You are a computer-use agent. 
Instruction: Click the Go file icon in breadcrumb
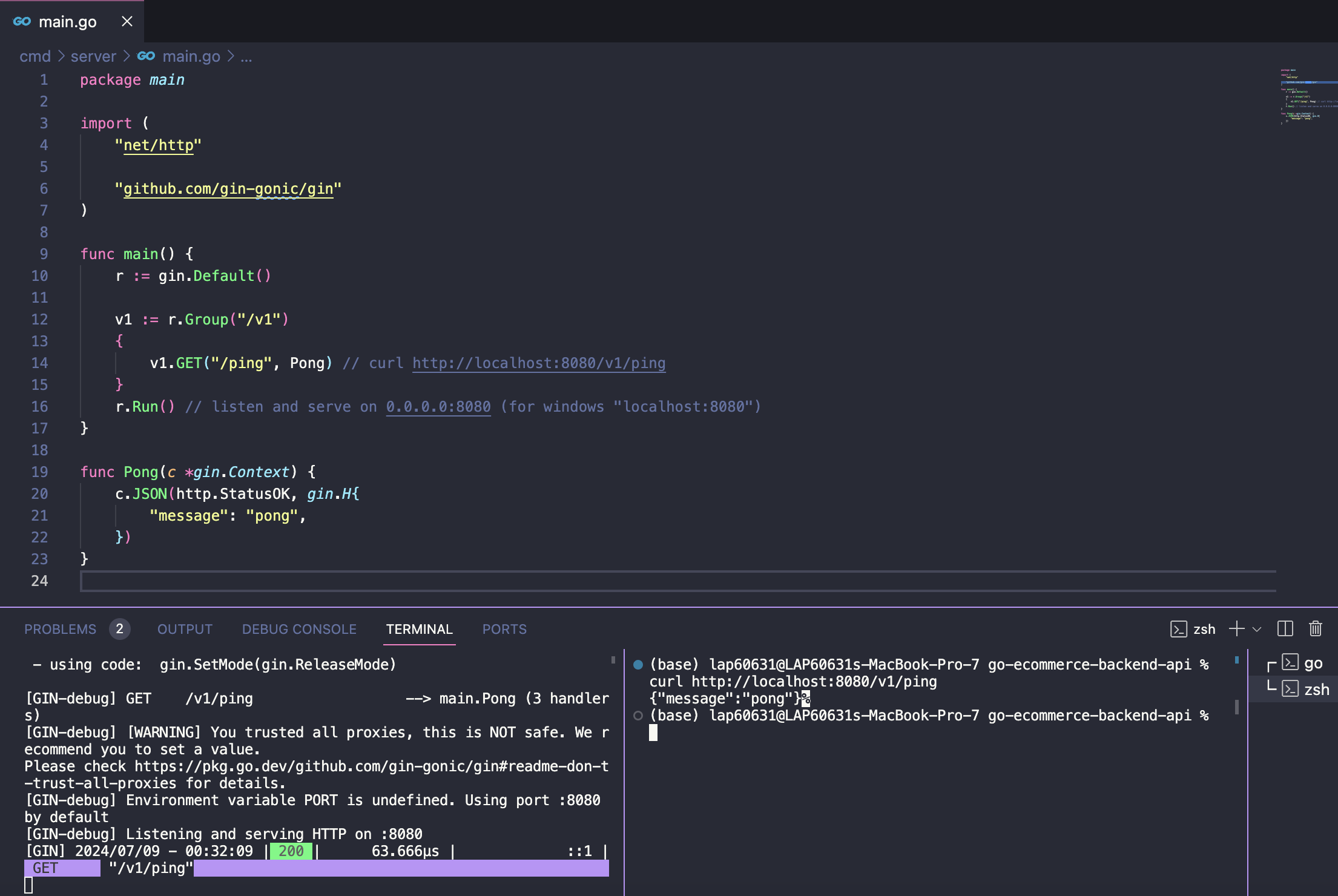pyautogui.click(x=146, y=56)
